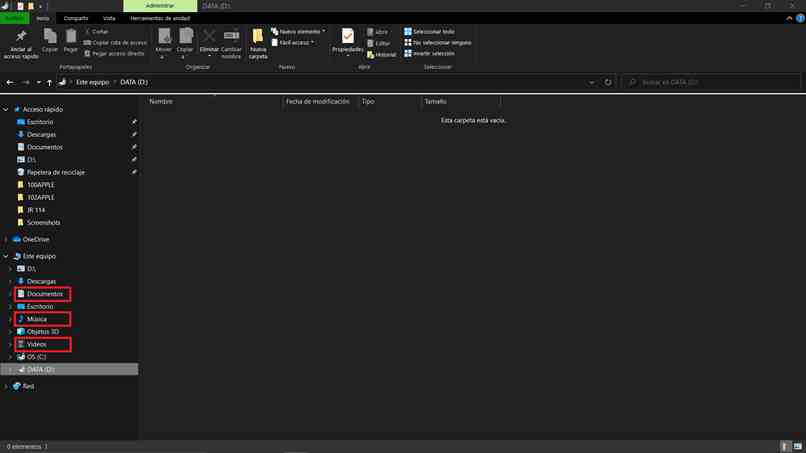Open the Vista ribbon tab
This screenshot has width=806, height=453.
pyautogui.click(x=108, y=18)
